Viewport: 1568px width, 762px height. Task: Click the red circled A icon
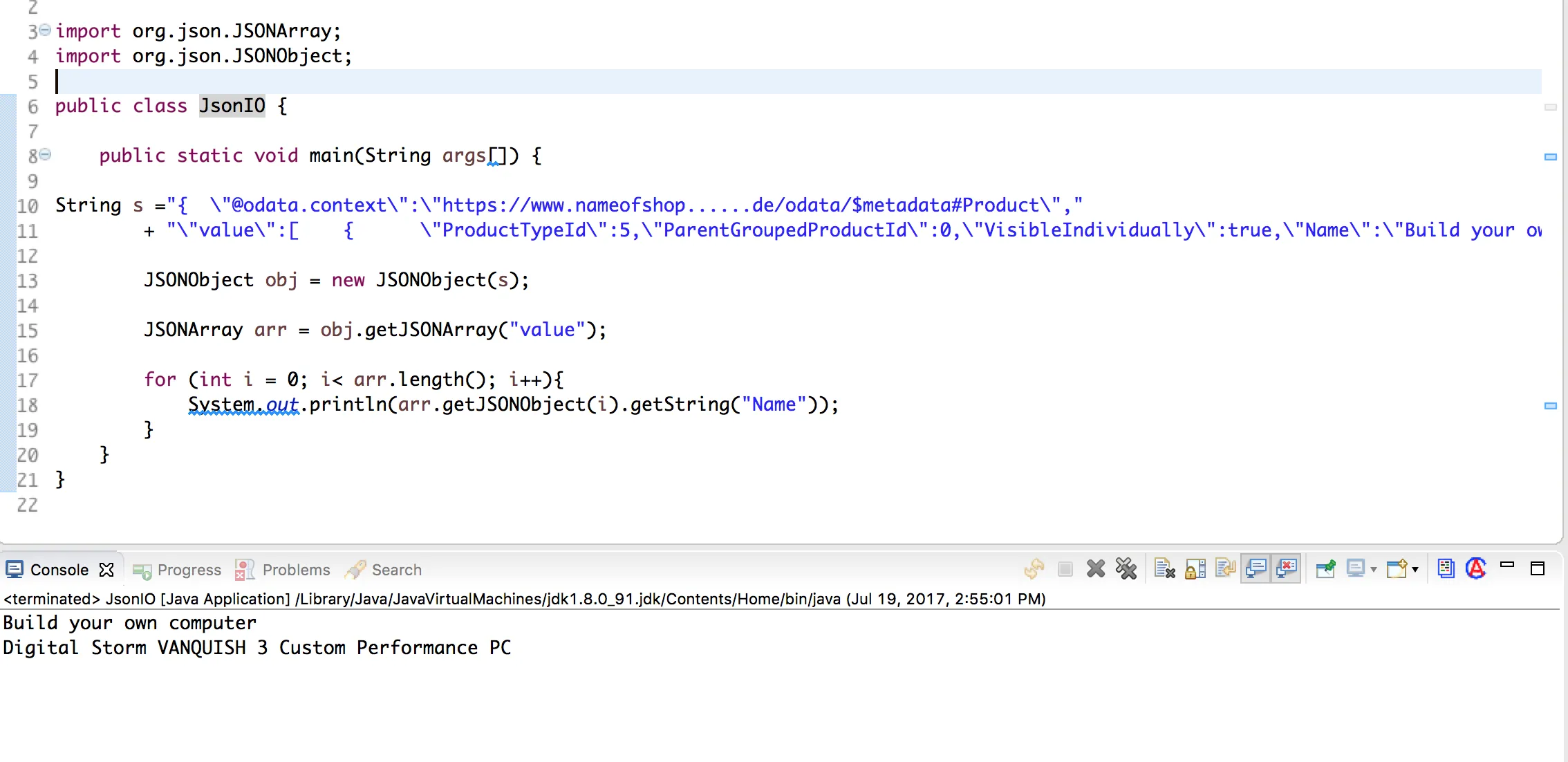pyautogui.click(x=1475, y=569)
